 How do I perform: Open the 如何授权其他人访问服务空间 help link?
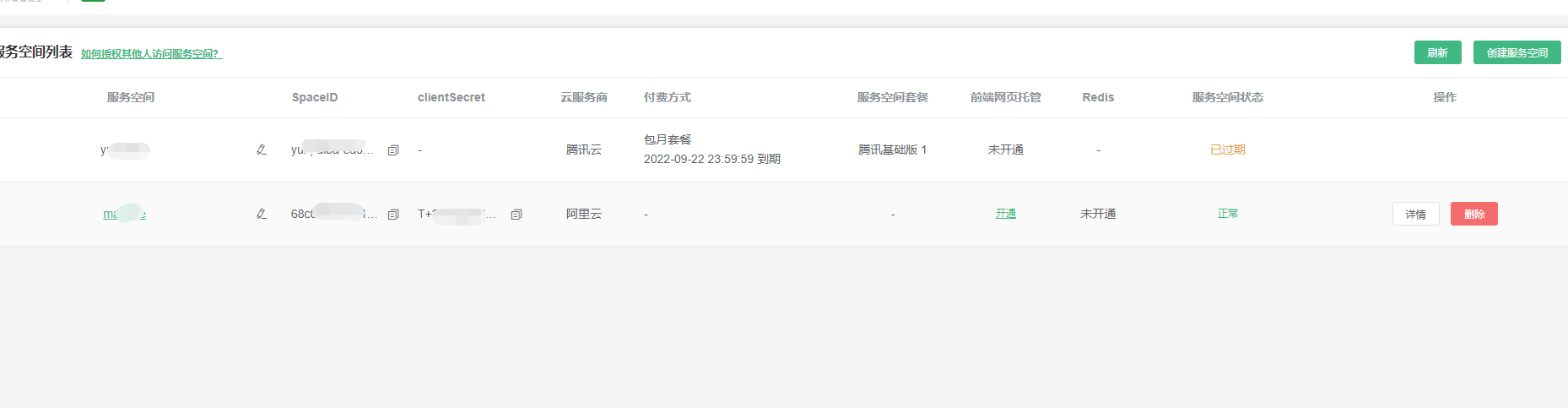point(151,54)
